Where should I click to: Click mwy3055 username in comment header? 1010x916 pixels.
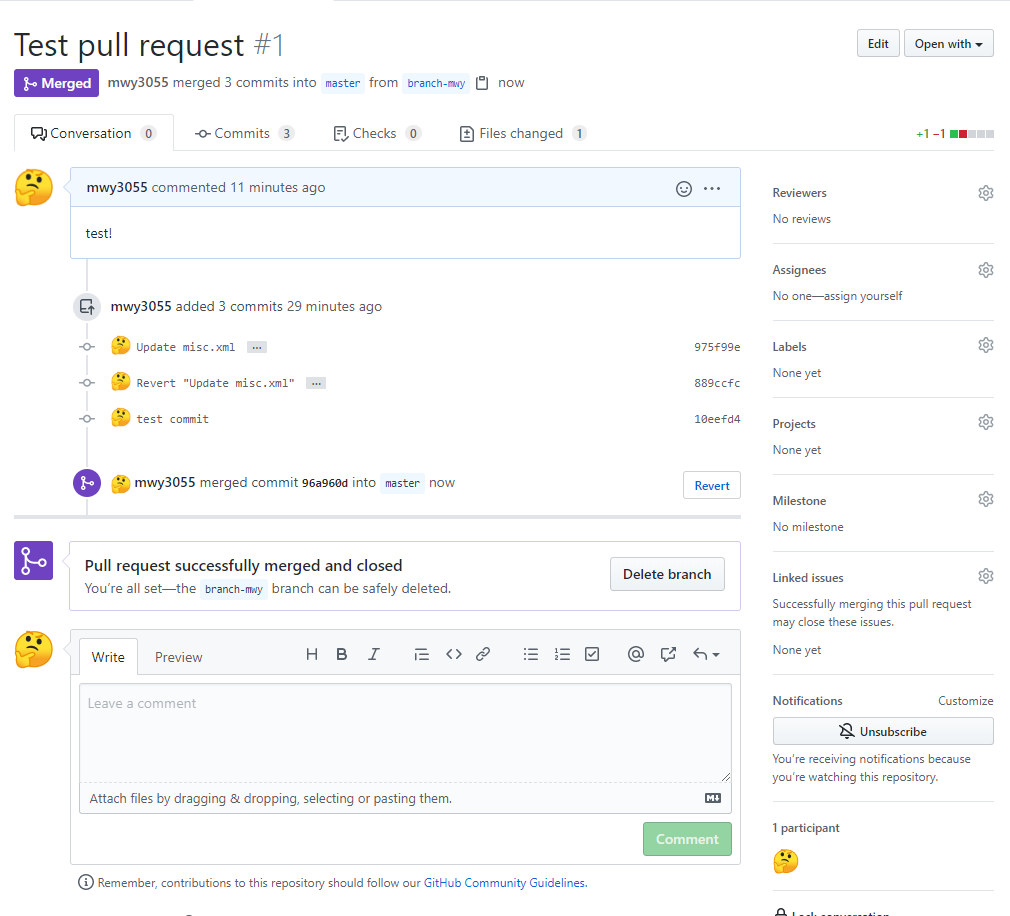coord(117,187)
